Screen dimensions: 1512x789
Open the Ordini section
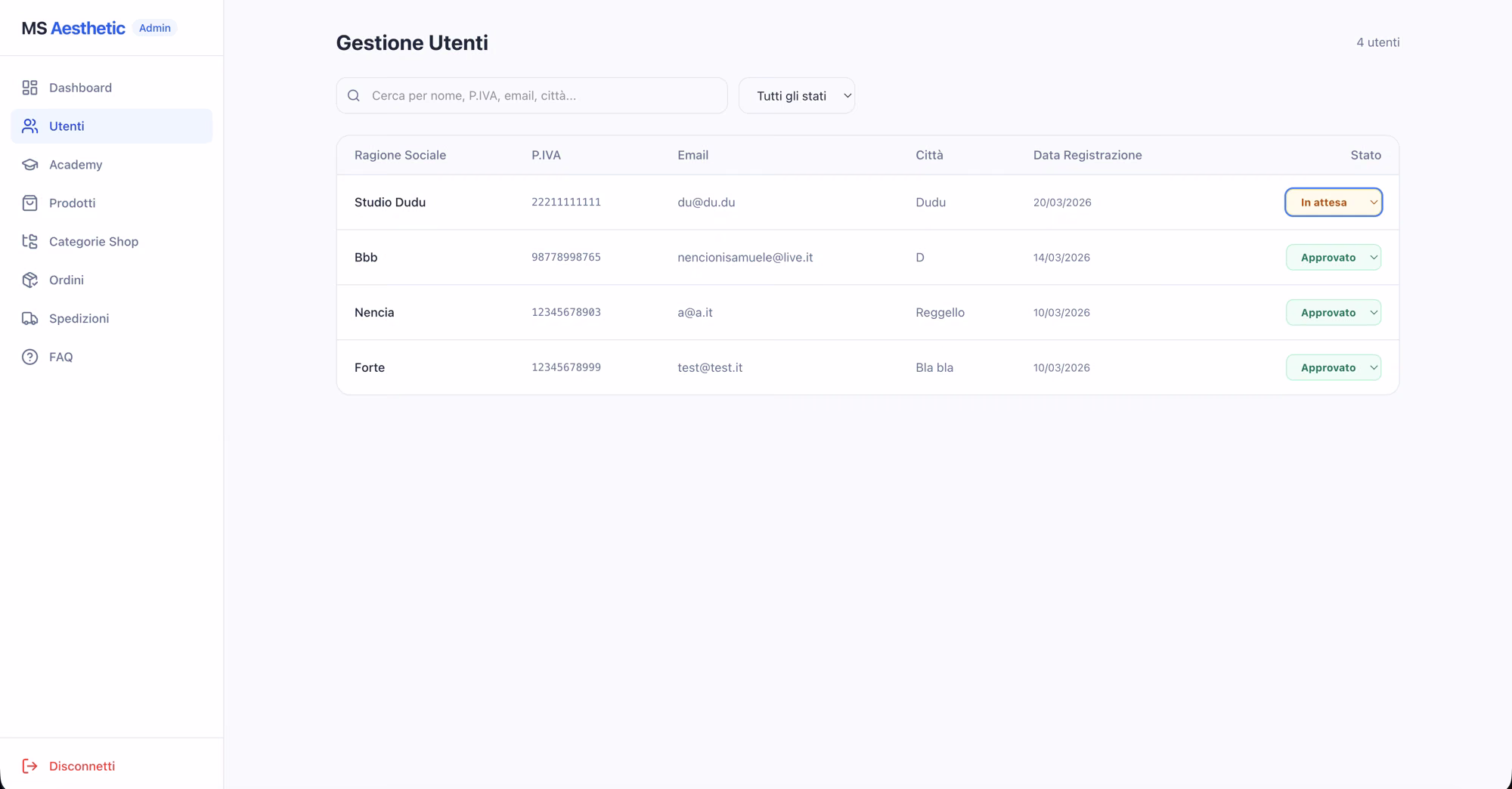(112, 280)
